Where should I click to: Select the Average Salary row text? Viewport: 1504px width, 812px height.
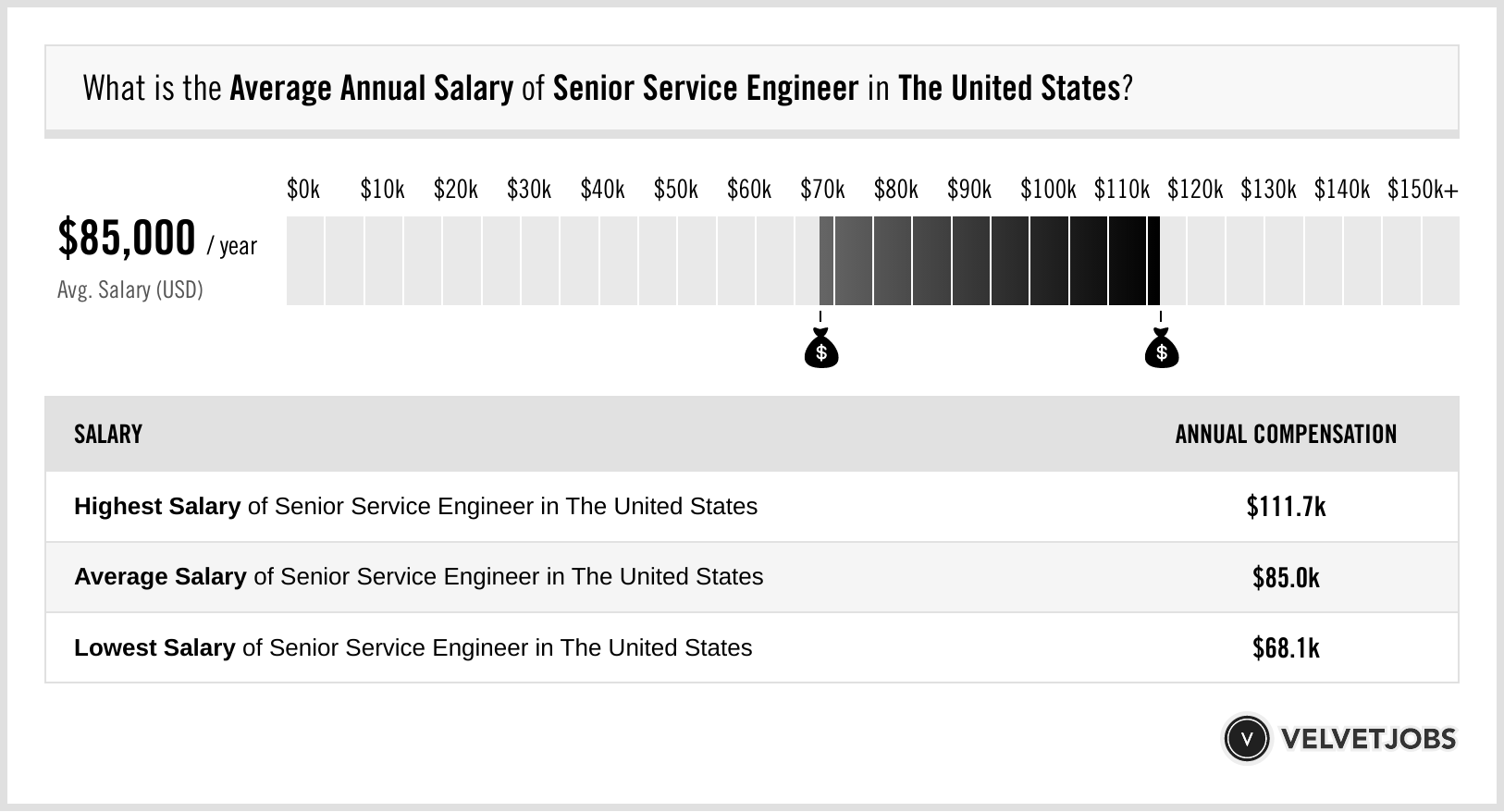418,577
